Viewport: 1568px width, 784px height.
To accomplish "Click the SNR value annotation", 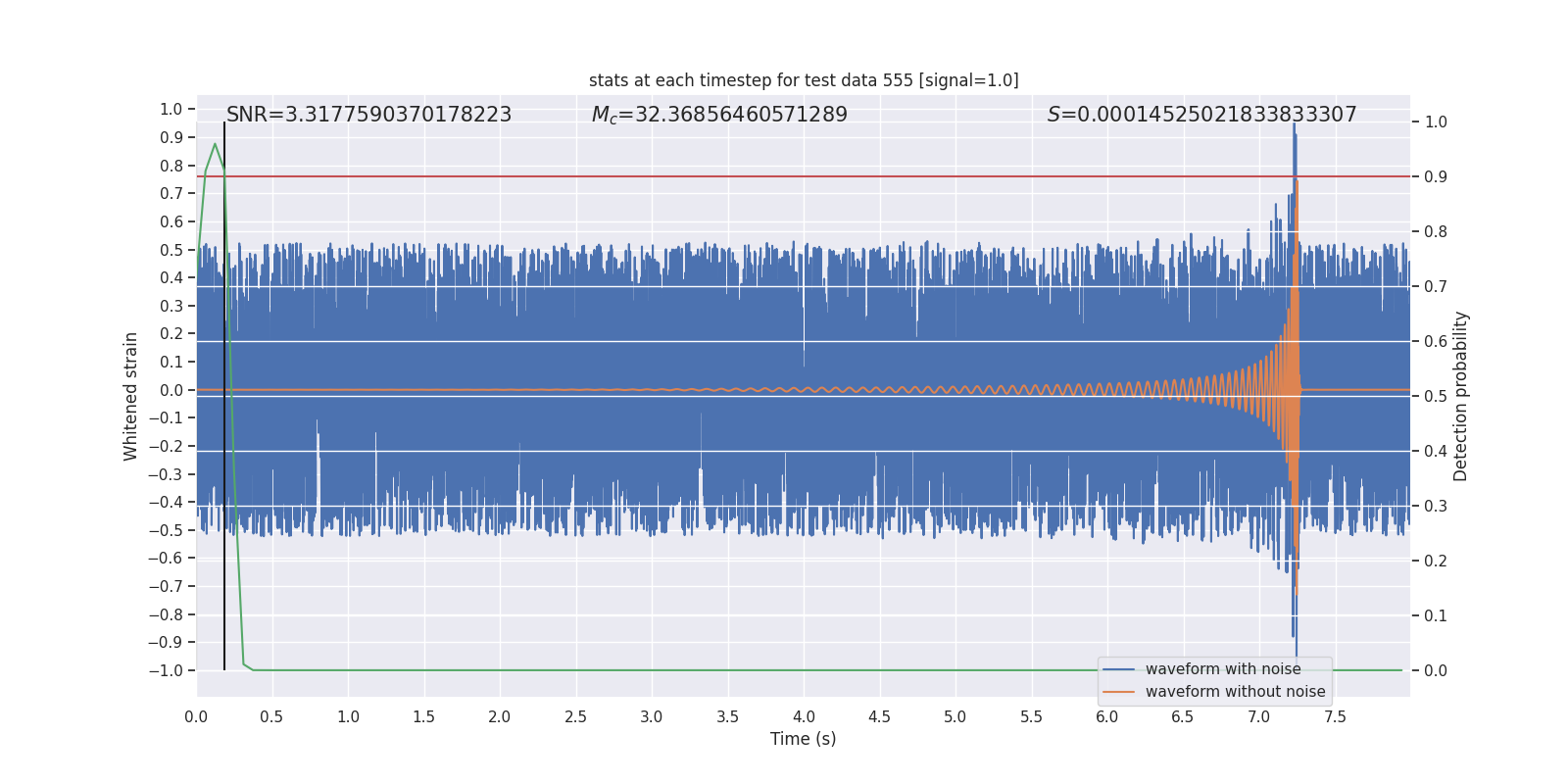I will click(368, 115).
